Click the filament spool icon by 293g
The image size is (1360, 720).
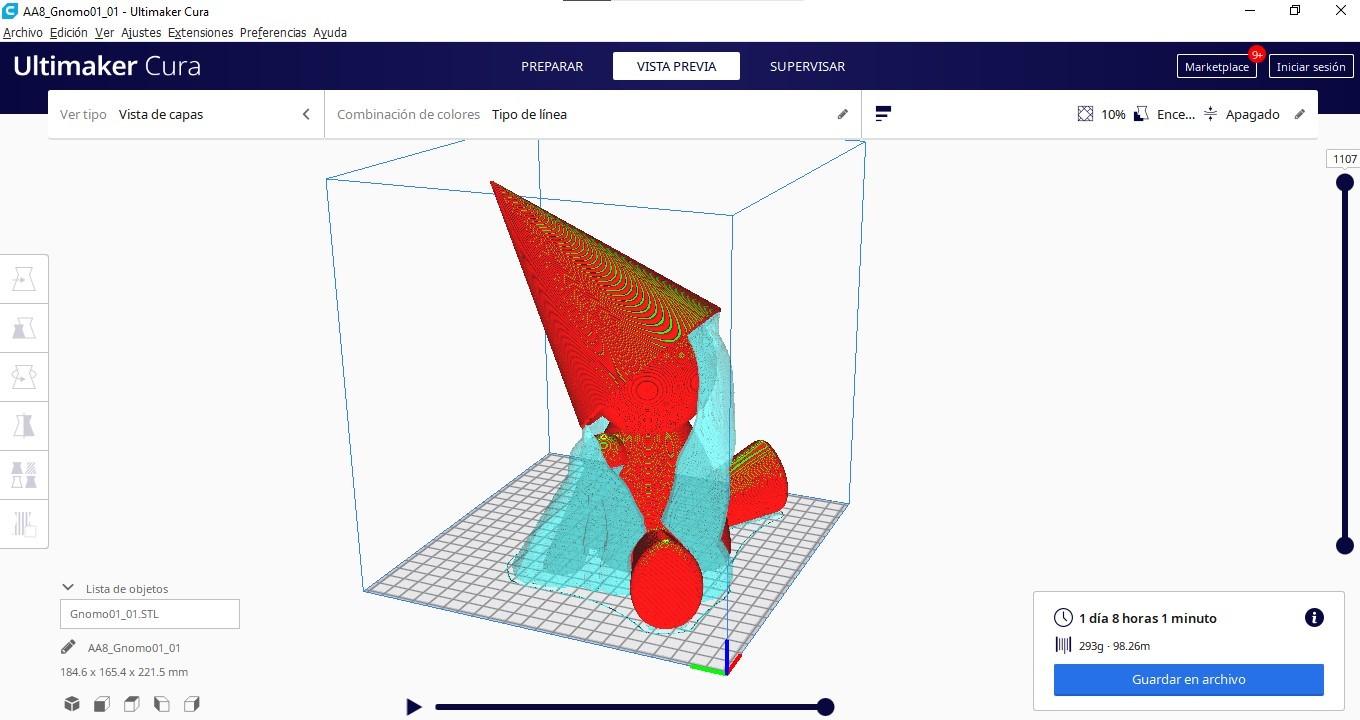click(x=1063, y=645)
